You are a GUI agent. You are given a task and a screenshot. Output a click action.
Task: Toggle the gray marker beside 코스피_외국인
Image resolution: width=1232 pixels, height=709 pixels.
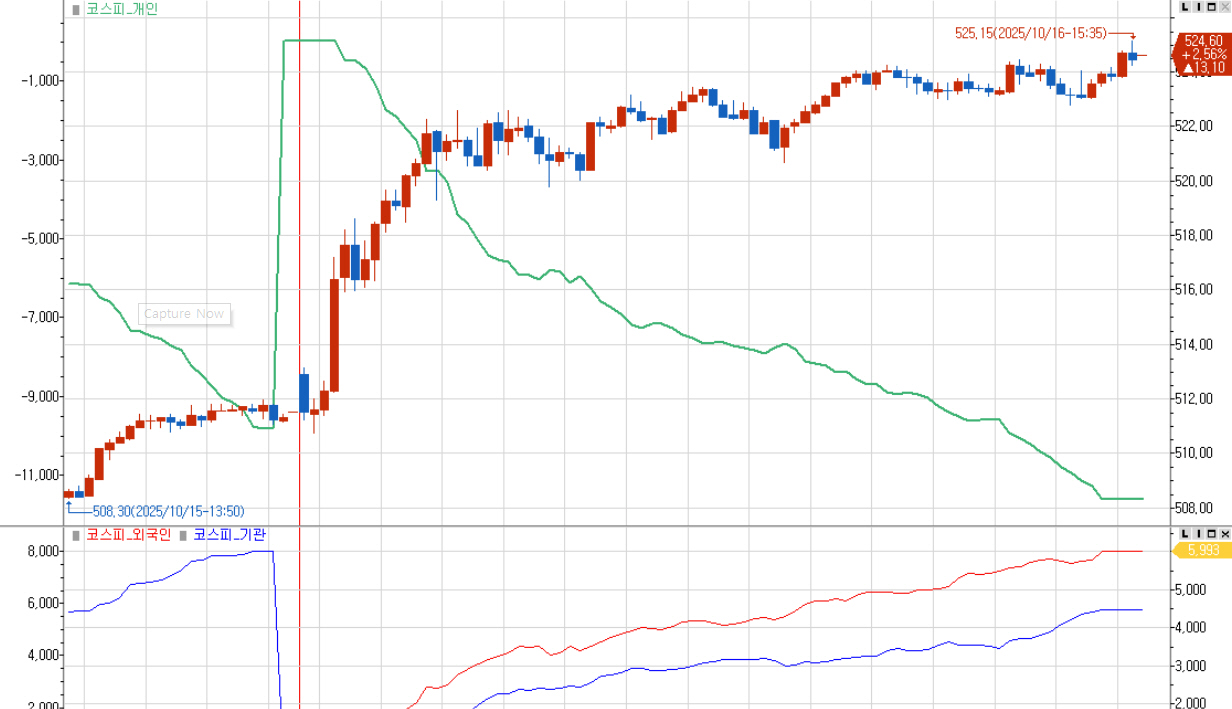pos(76,535)
